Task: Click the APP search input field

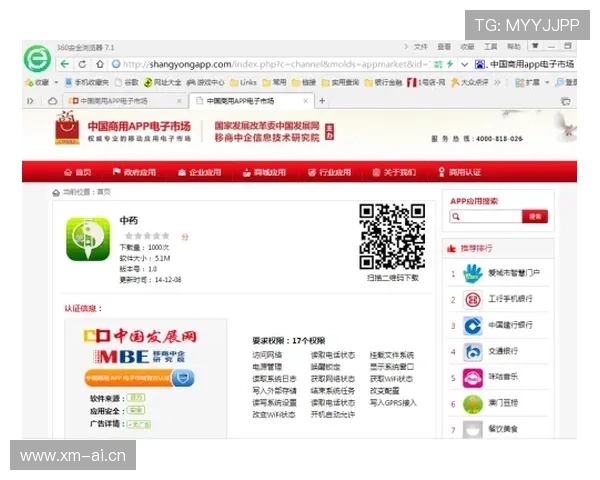Action: click(x=486, y=217)
